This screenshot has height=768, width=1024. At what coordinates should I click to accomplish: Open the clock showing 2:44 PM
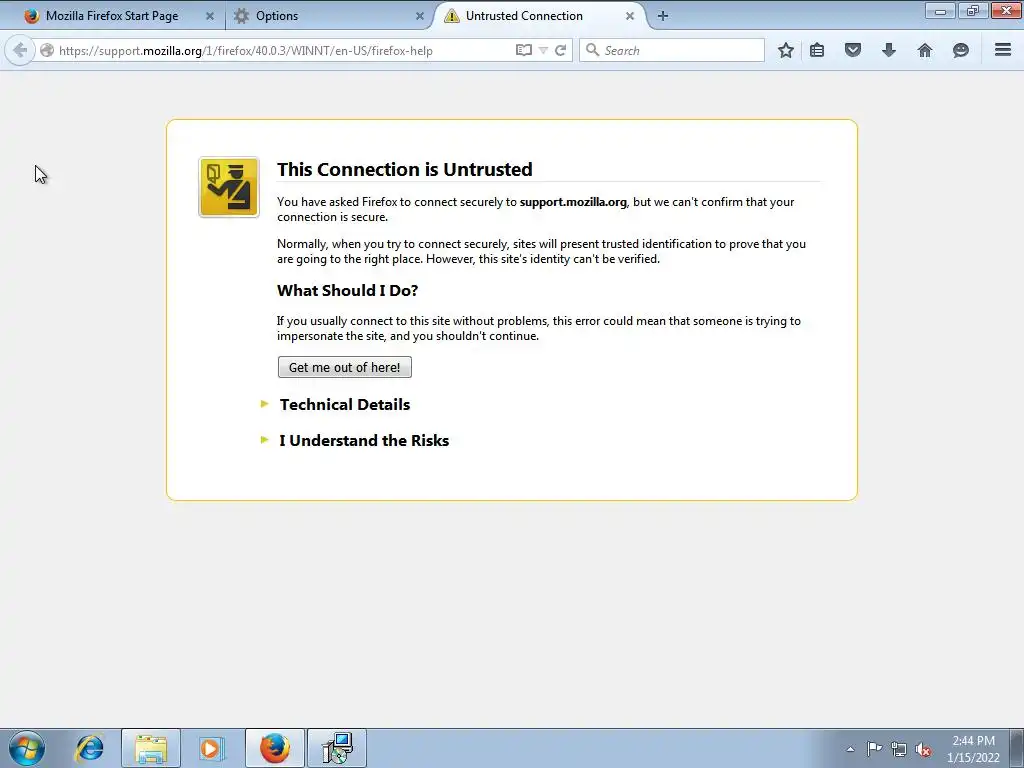[973, 749]
